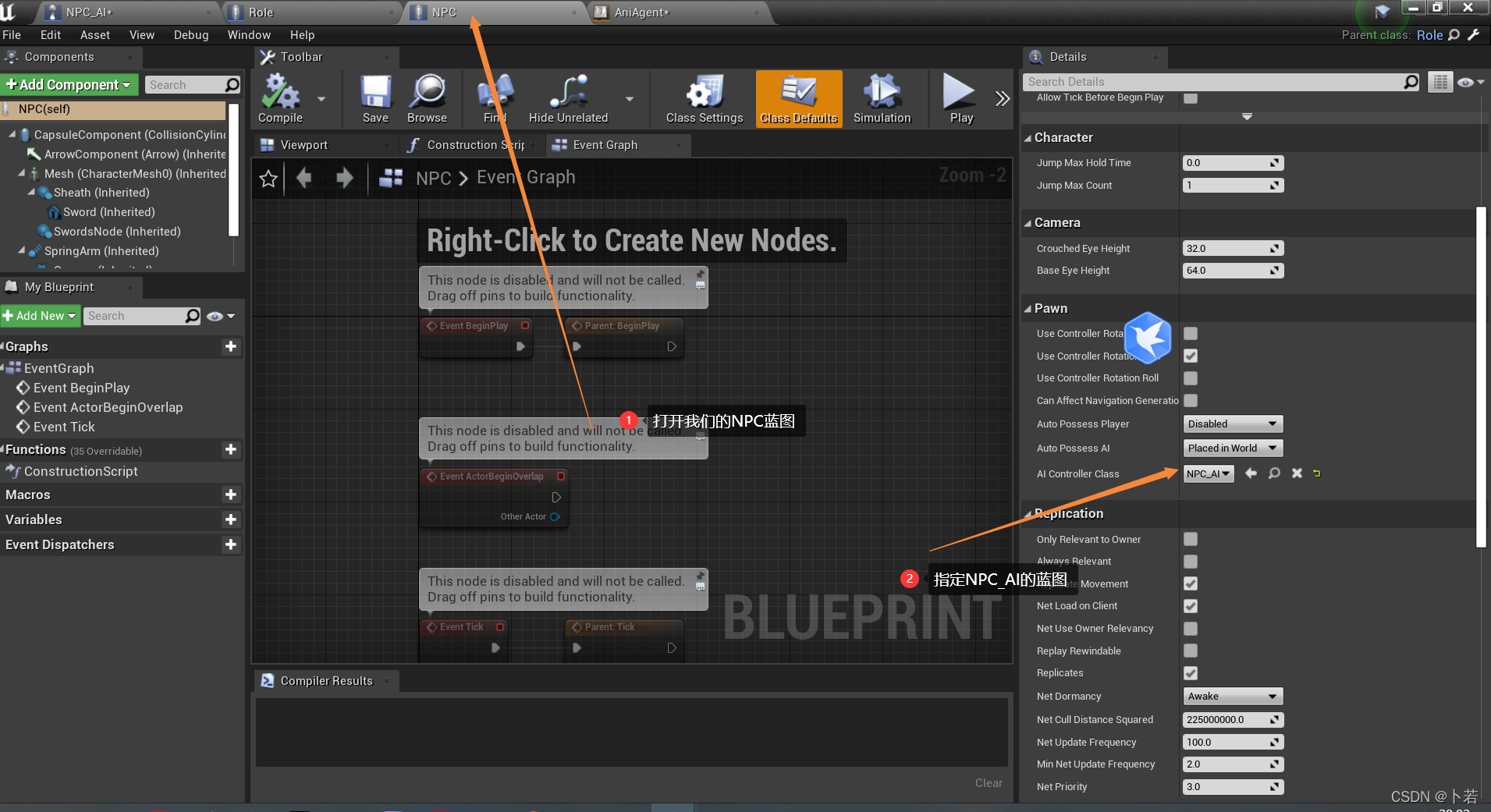
Task: Browse to asset in Content Browser
Action: [x=427, y=98]
